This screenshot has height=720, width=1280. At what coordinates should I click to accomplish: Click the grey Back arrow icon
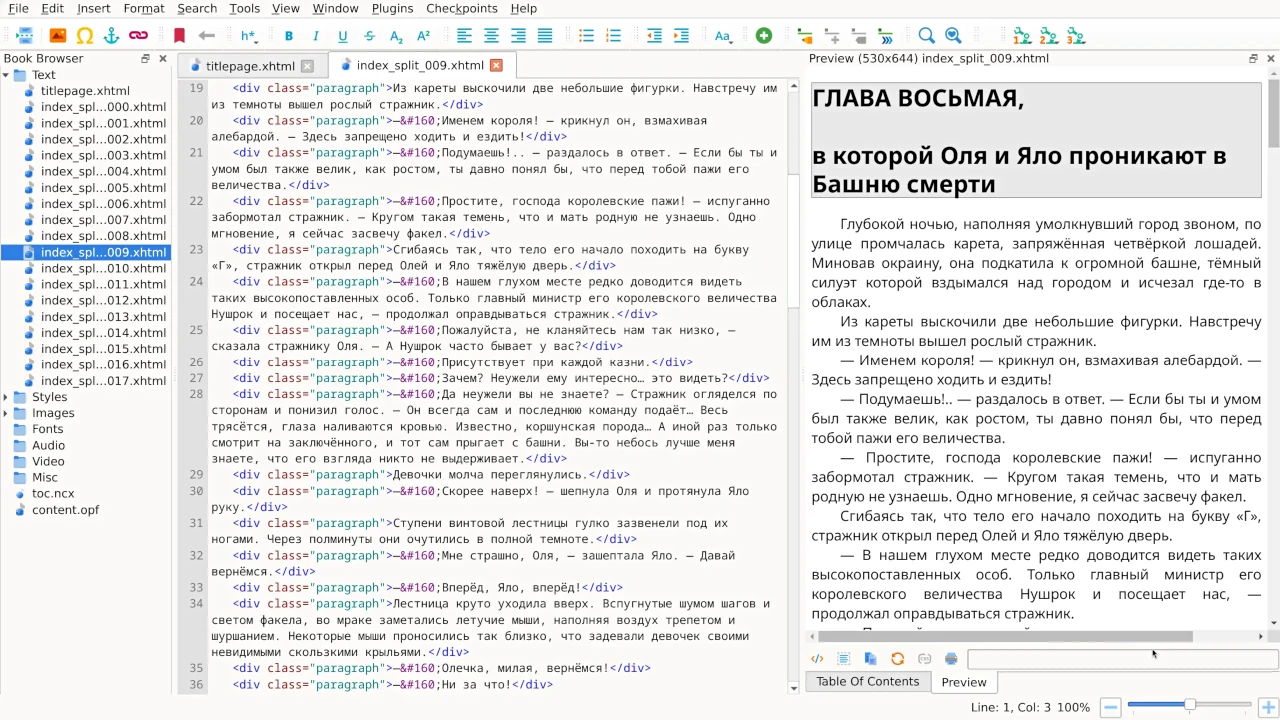(x=207, y=36)
